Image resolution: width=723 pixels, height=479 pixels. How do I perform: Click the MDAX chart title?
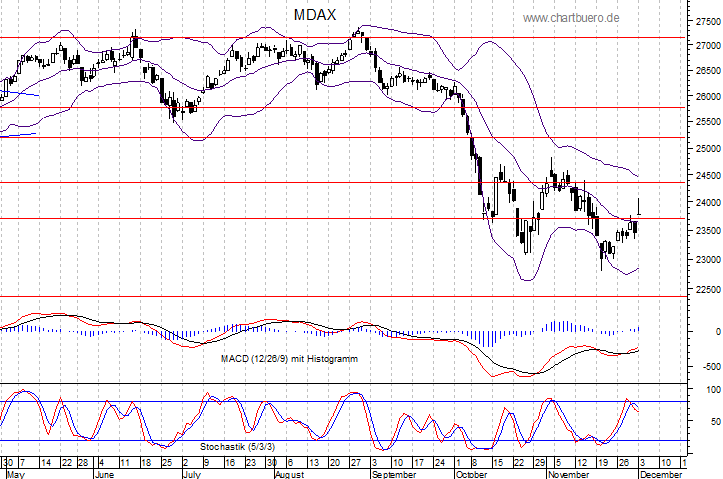click(314, 15)
